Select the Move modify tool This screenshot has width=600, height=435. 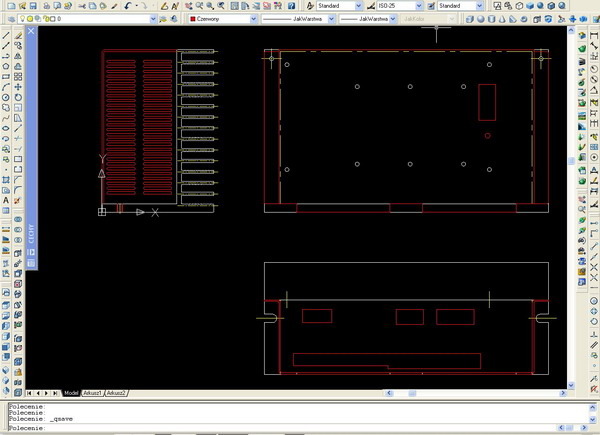(18, 87)
